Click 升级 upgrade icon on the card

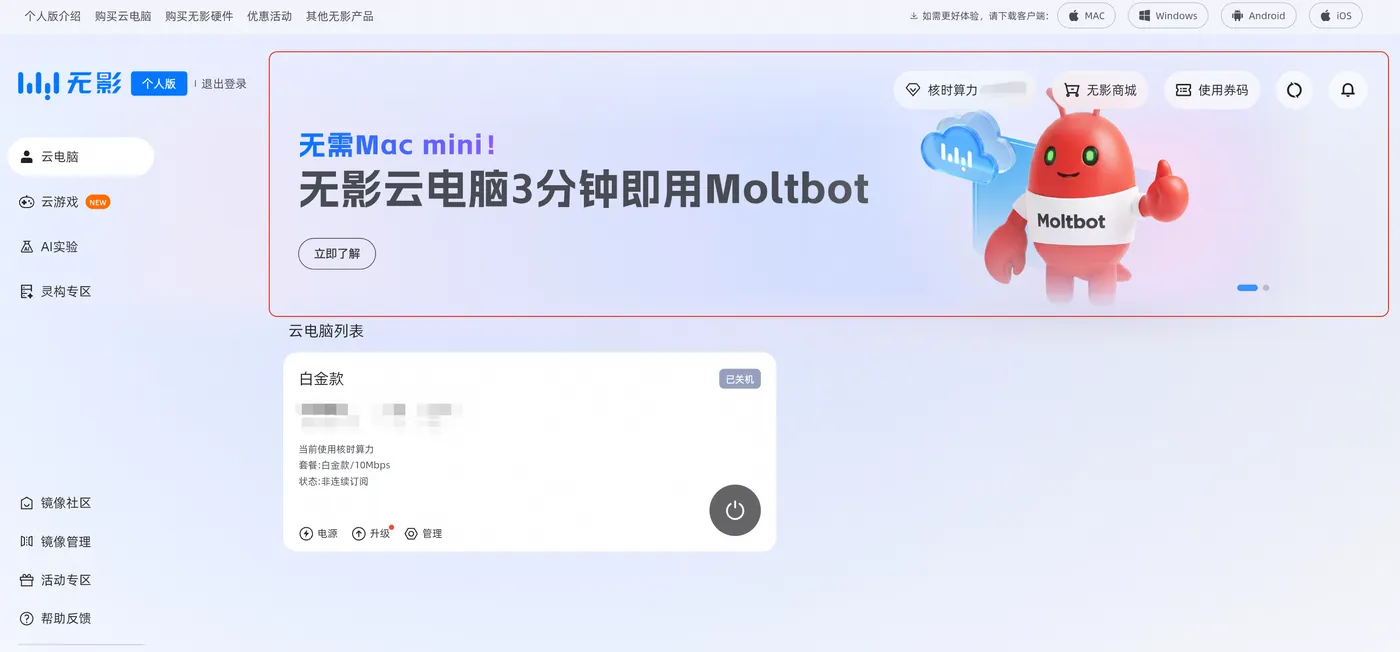coord(371,534)
